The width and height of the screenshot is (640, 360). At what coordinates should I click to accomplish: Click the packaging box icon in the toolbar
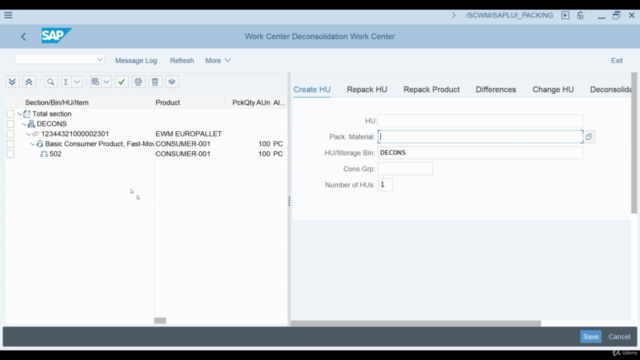click(x=172, y=82)
